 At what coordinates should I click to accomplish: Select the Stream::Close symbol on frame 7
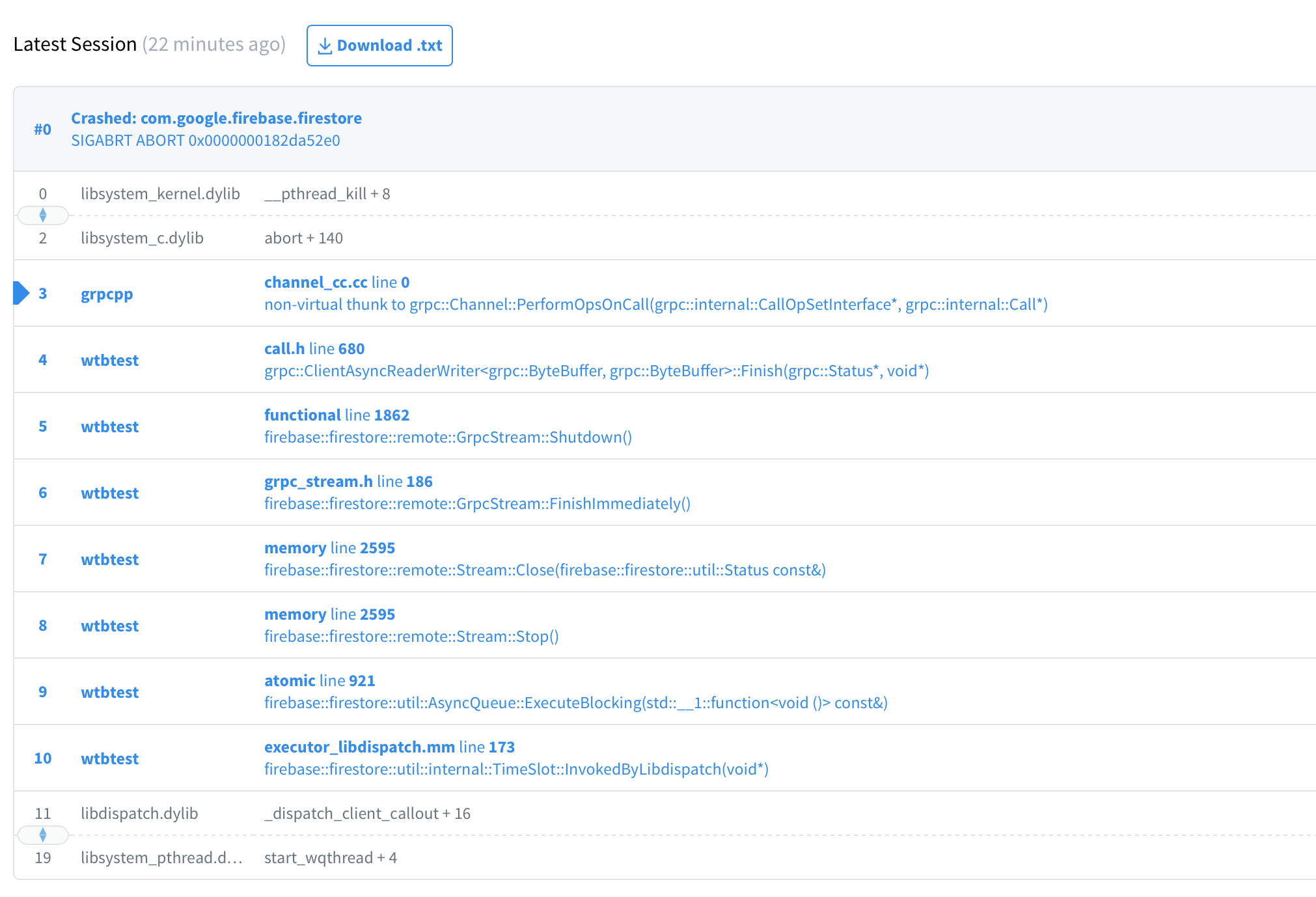[544, 570]
